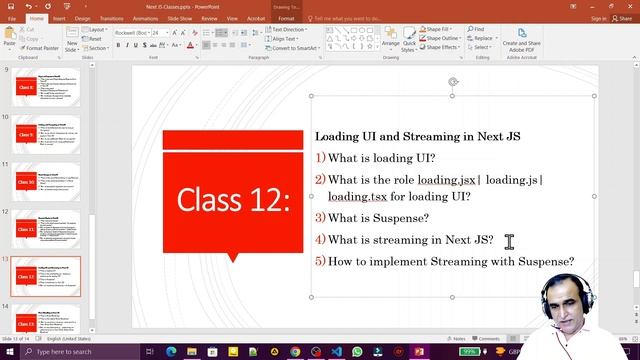Select the star shape in shapes gallery

point(370,47)
